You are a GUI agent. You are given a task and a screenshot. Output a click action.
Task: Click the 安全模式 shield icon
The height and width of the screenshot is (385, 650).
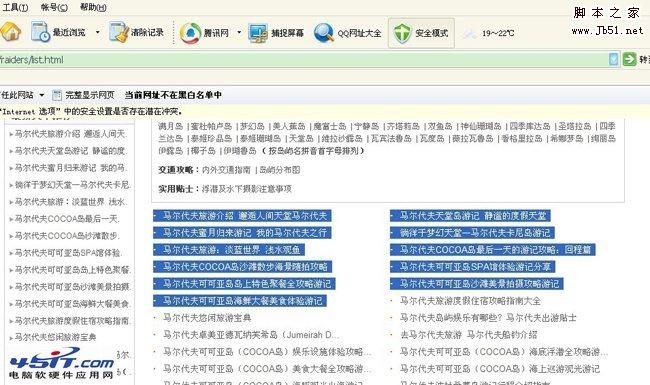click(x=401, y=33)
